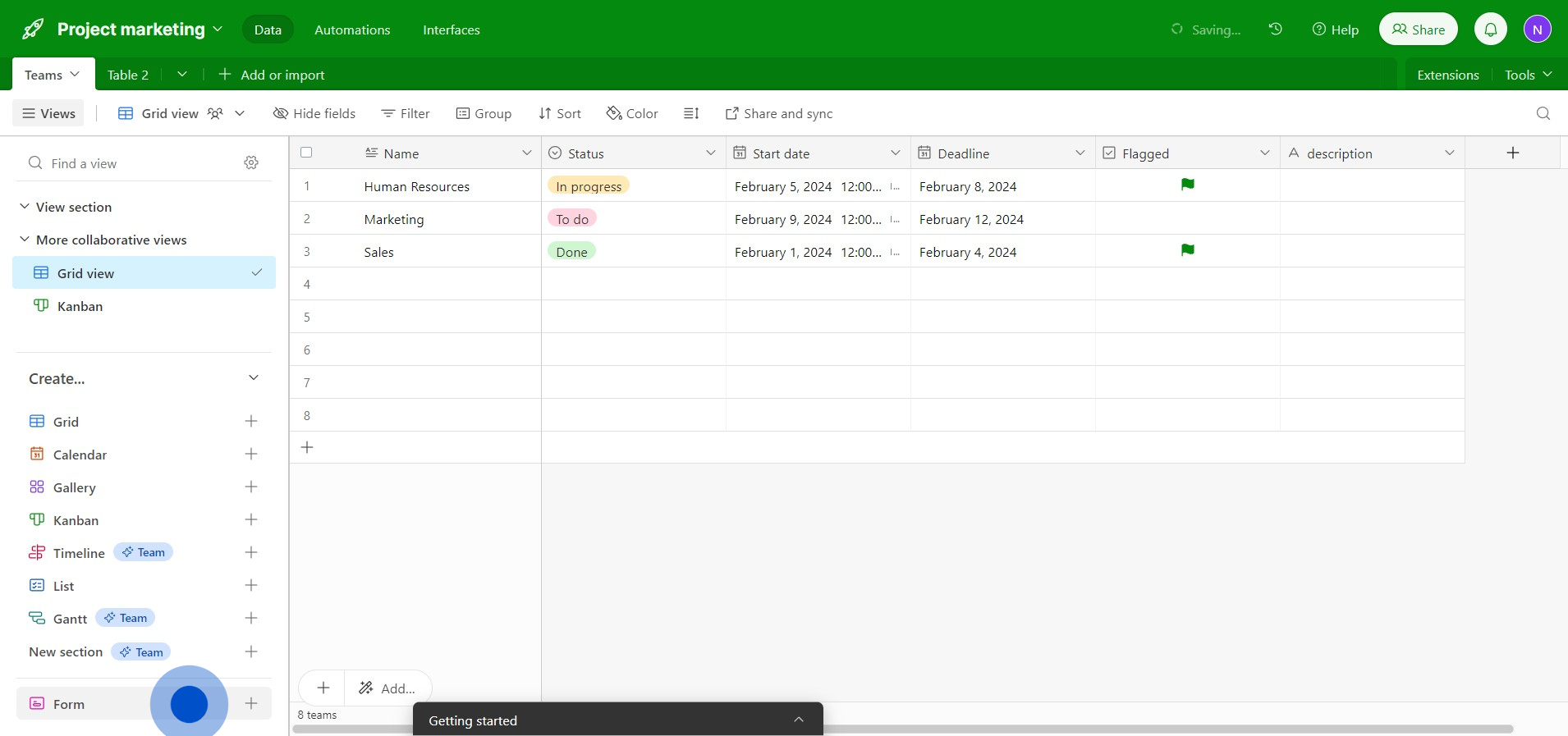Click the search magnifier icon

[x=1543, y=113]
